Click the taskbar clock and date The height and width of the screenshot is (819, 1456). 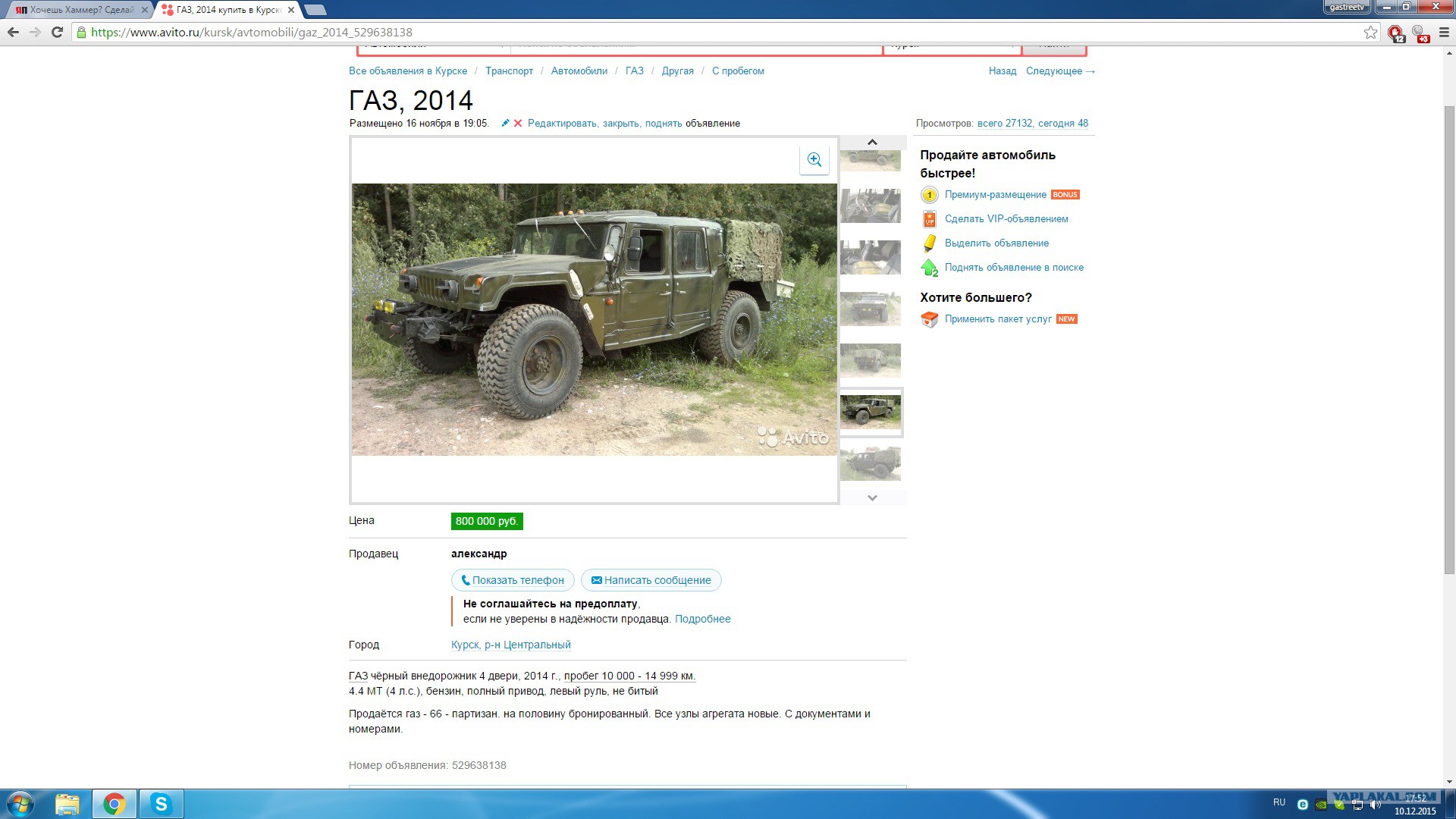pos(1415,805)
